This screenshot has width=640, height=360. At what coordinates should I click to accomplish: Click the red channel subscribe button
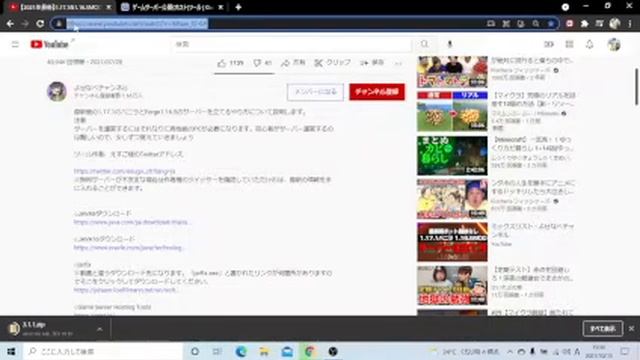(x=377, y=92)
